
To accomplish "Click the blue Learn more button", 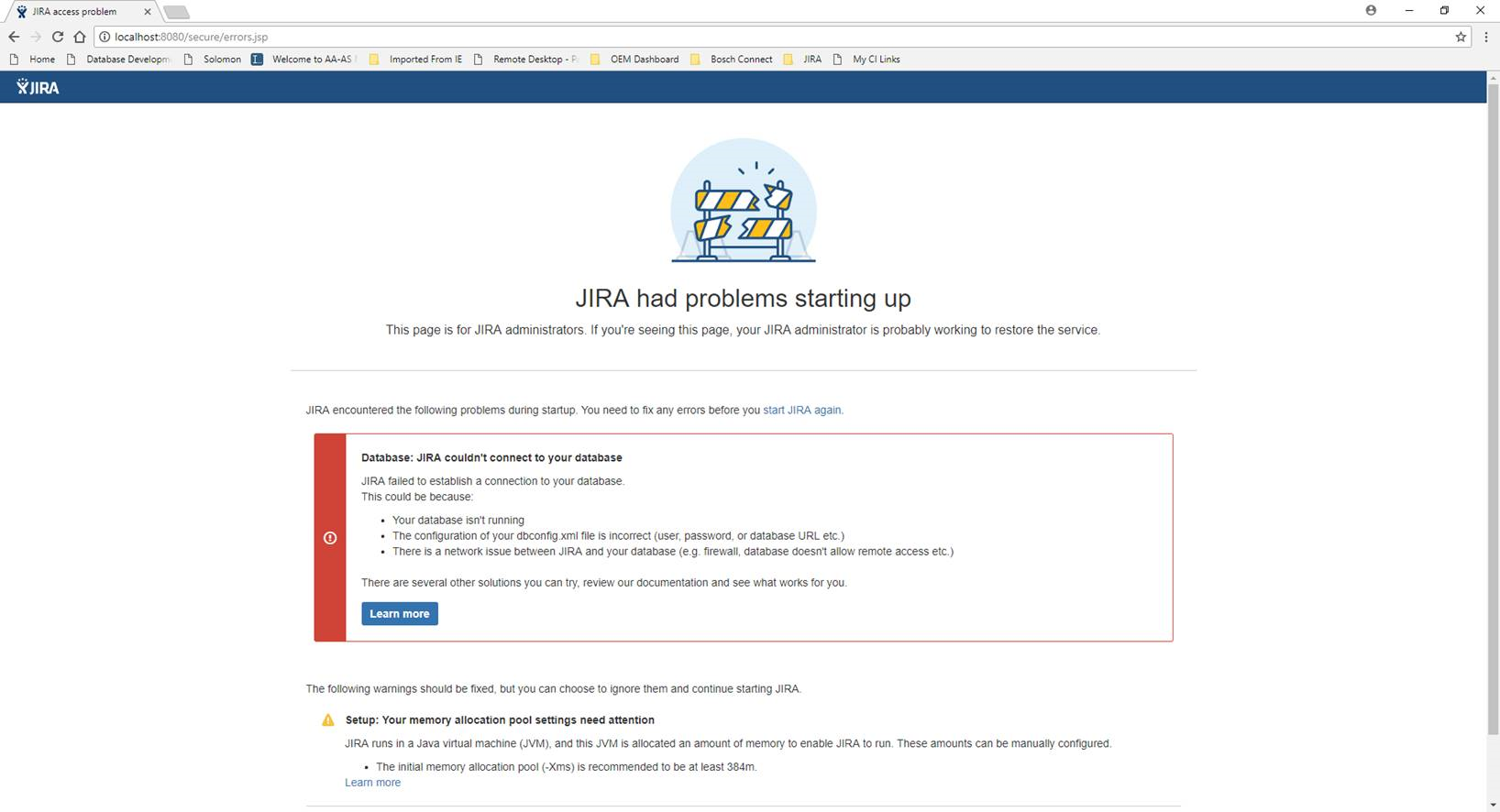I will 400,614.
